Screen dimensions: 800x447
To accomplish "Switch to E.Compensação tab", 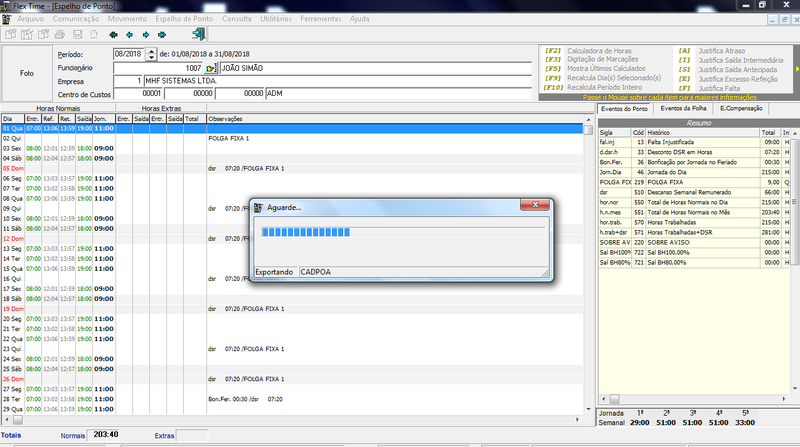I will [x=741, y=109].
